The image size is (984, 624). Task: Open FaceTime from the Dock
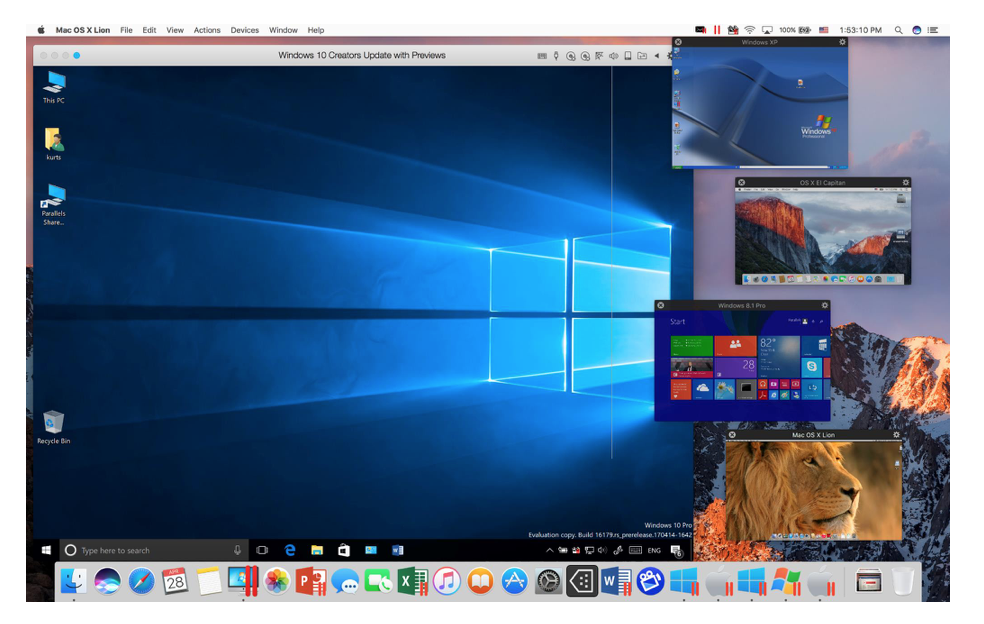point(378,581)
